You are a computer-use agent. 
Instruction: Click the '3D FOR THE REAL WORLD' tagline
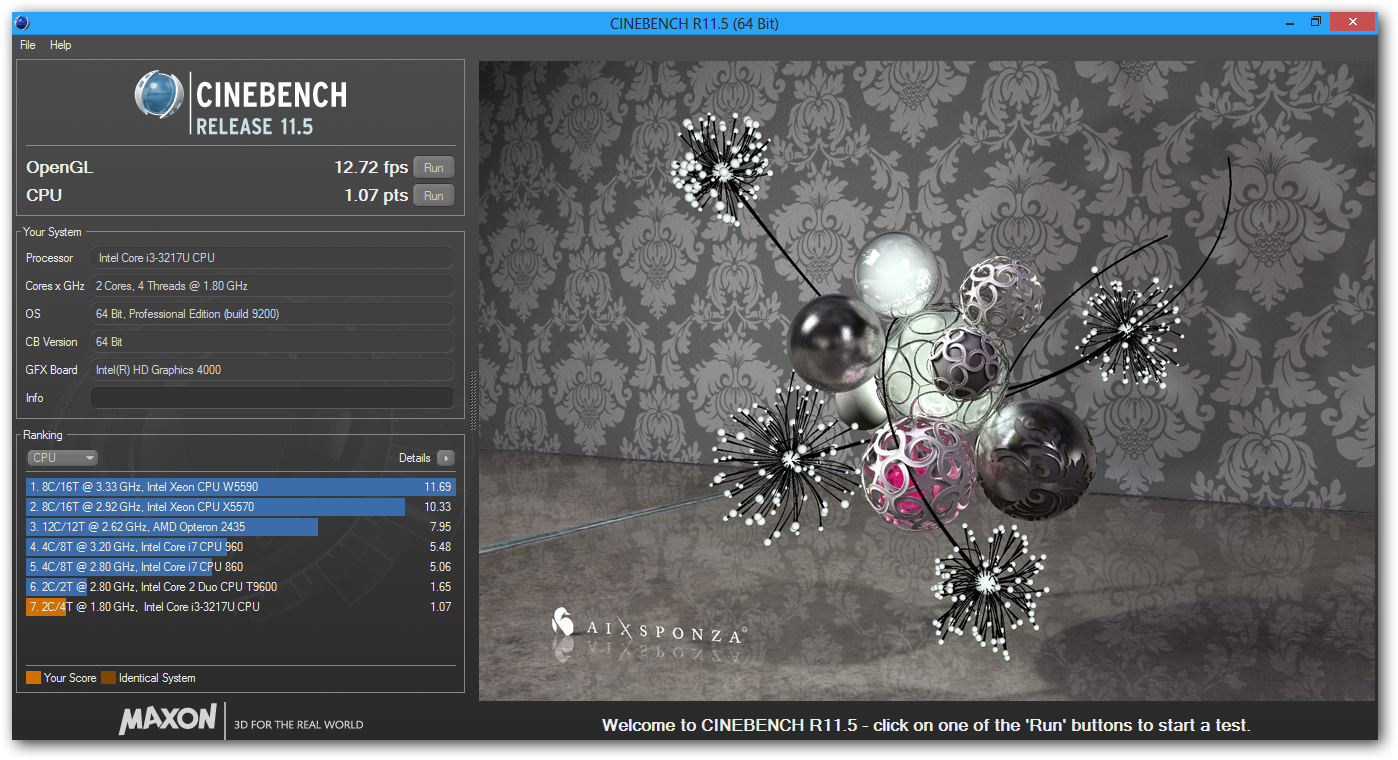(x=298, y=725)
